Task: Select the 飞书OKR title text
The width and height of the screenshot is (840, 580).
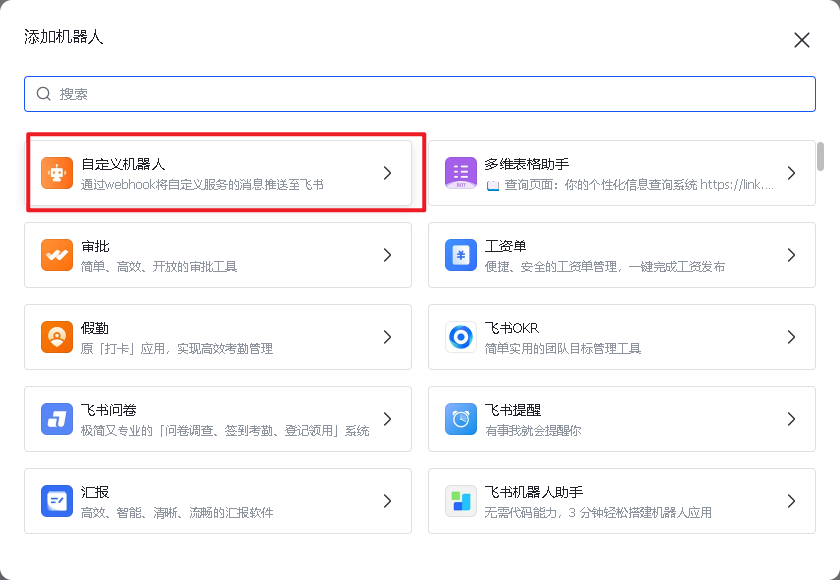Action: 512,328
